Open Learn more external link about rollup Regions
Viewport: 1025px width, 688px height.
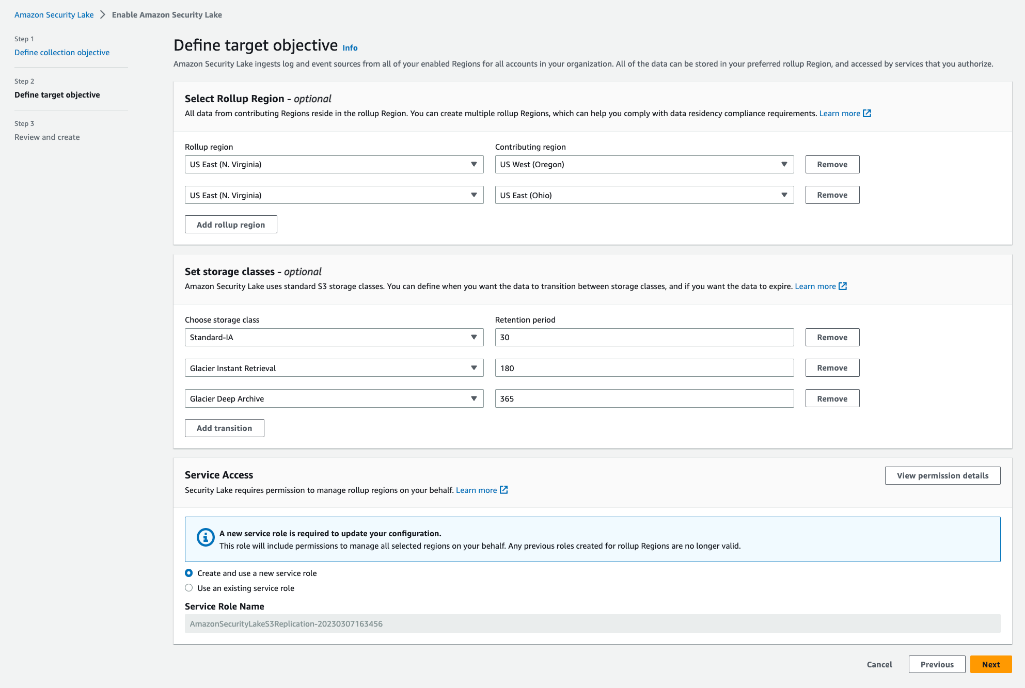point(841,113)
